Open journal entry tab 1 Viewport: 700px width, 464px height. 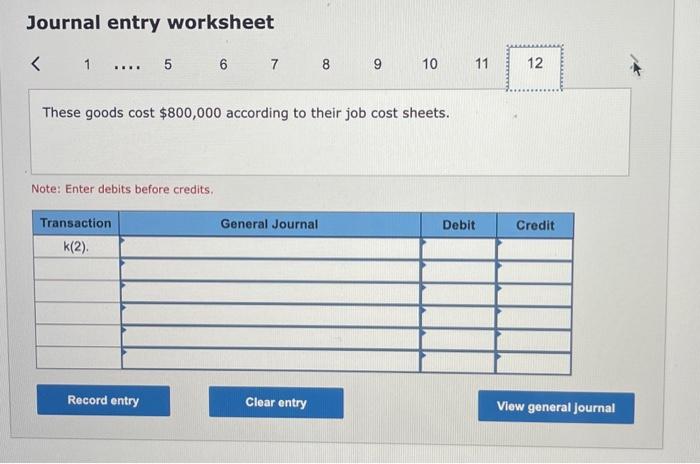(x=88, y=64)
